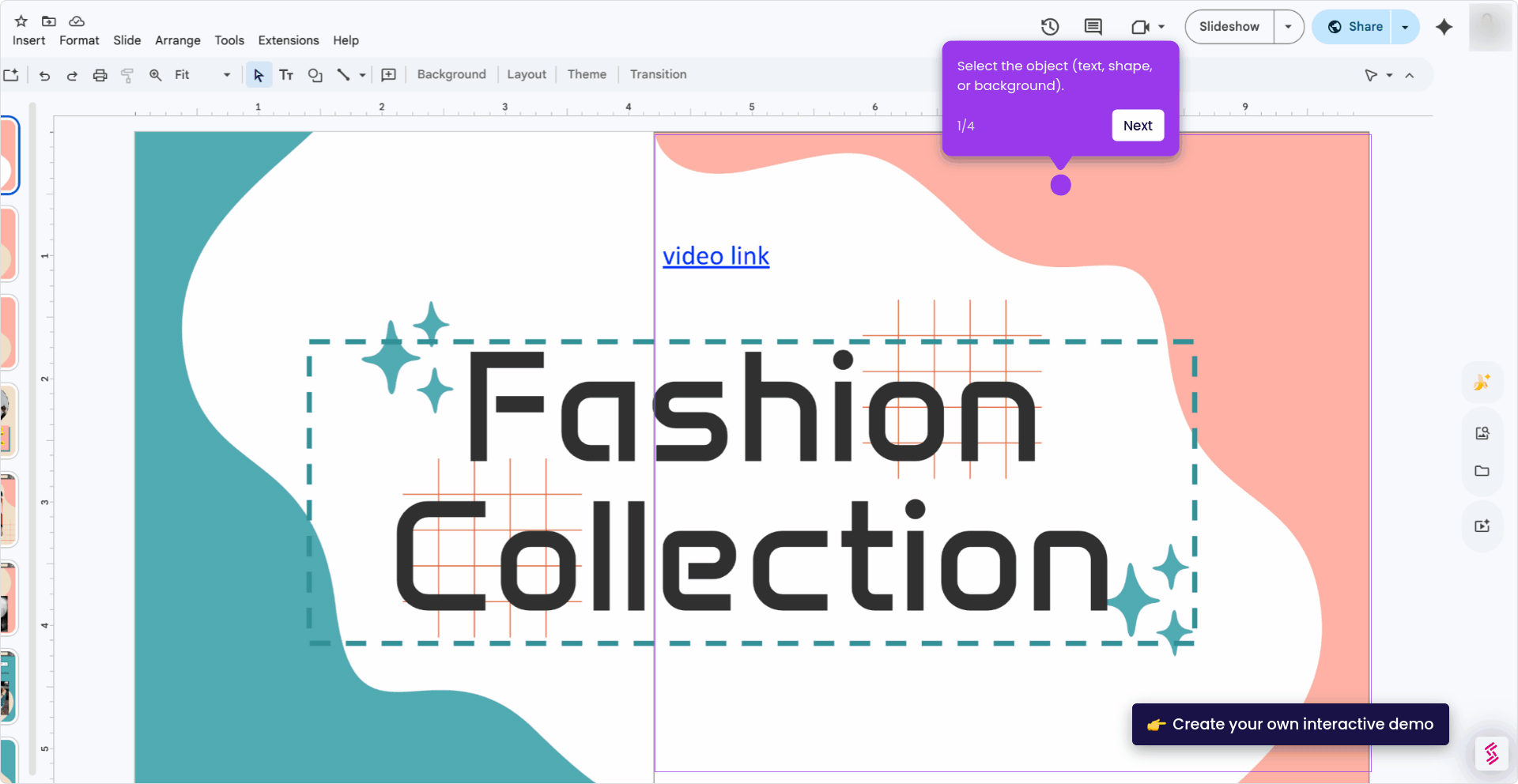1518x784 pixels.
Task: Open the Arrange menu
Action: 178,40
